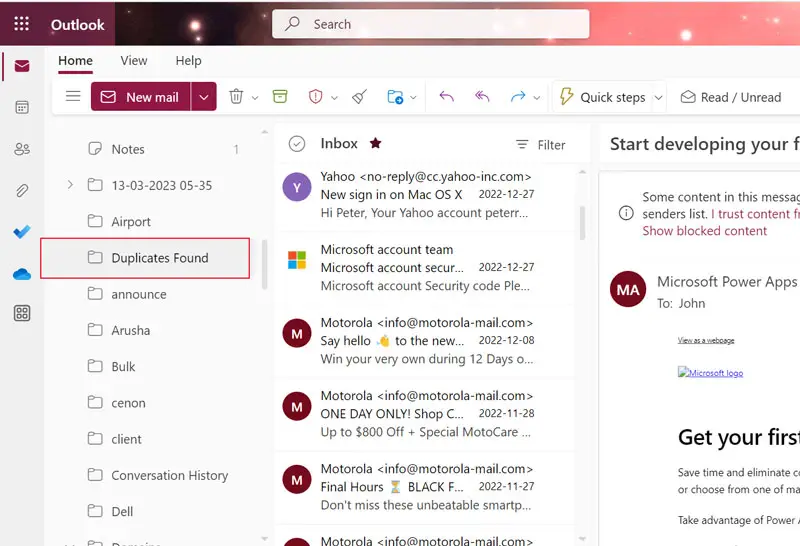Click the MA sender avatar
Image resolution: width=800 pixels, height=546 pixels.
coord(628,289)
